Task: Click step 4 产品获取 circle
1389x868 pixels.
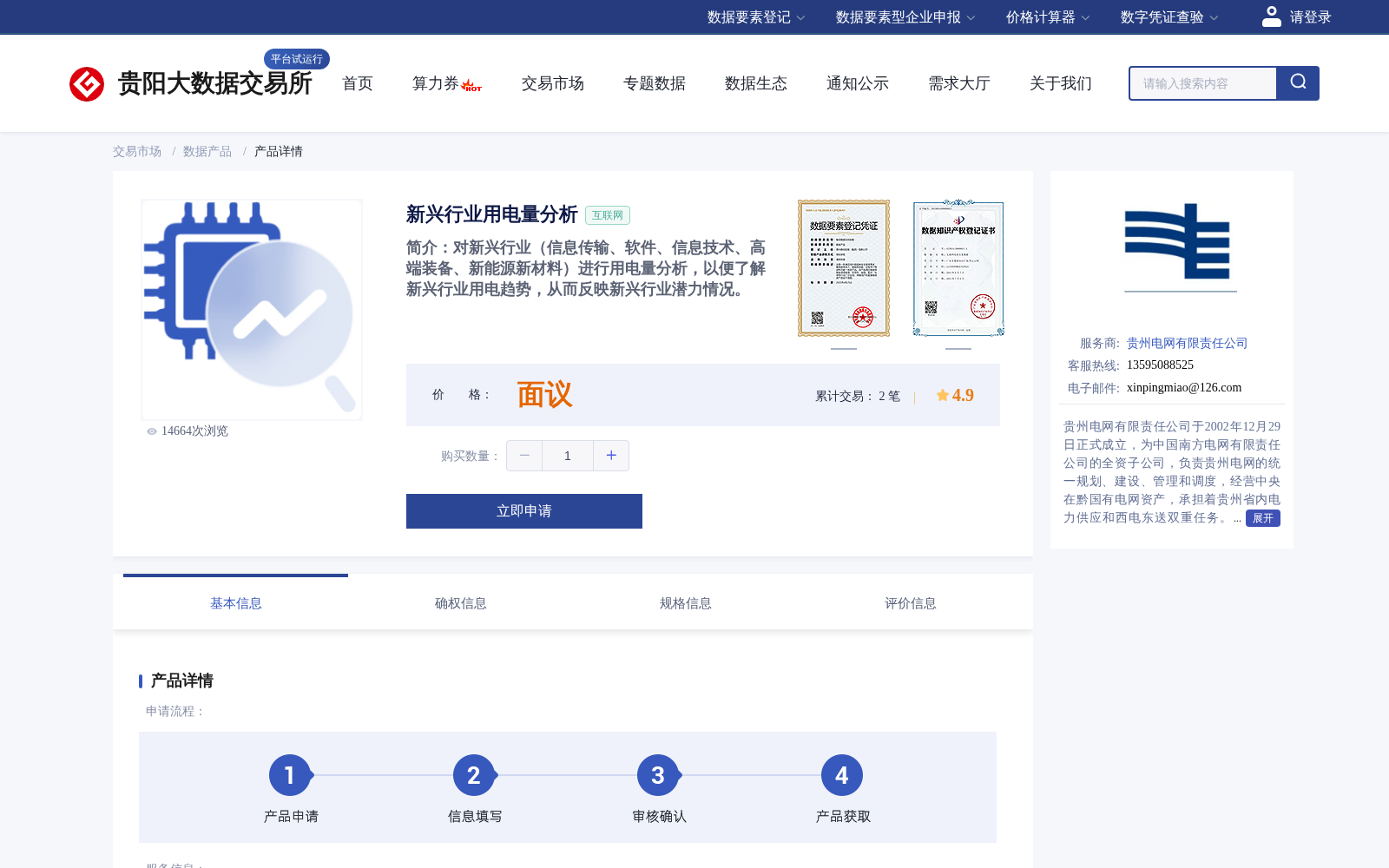Action: click(x=842, y=775)
